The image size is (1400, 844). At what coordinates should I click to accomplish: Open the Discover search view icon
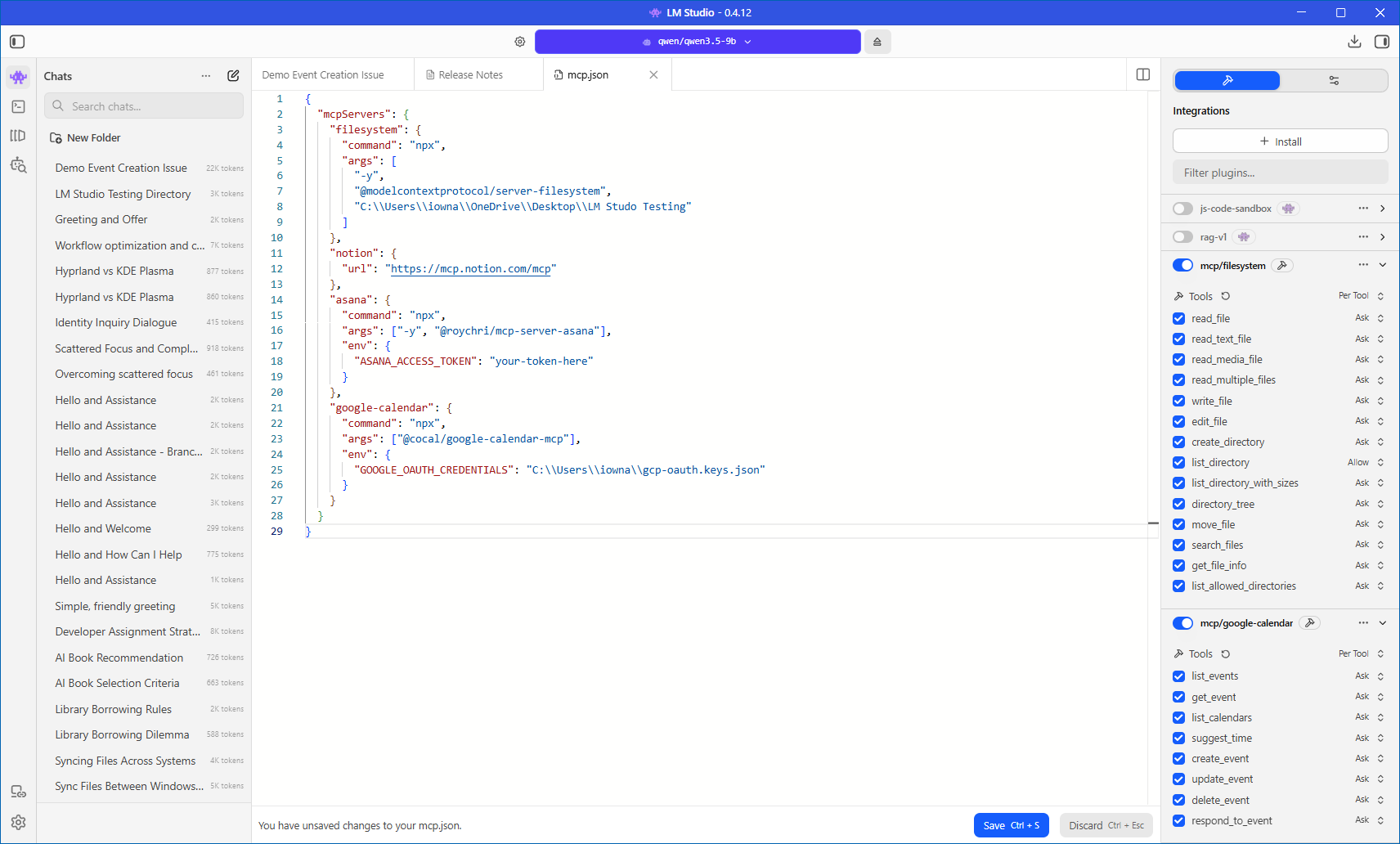(x=18, y=165)
